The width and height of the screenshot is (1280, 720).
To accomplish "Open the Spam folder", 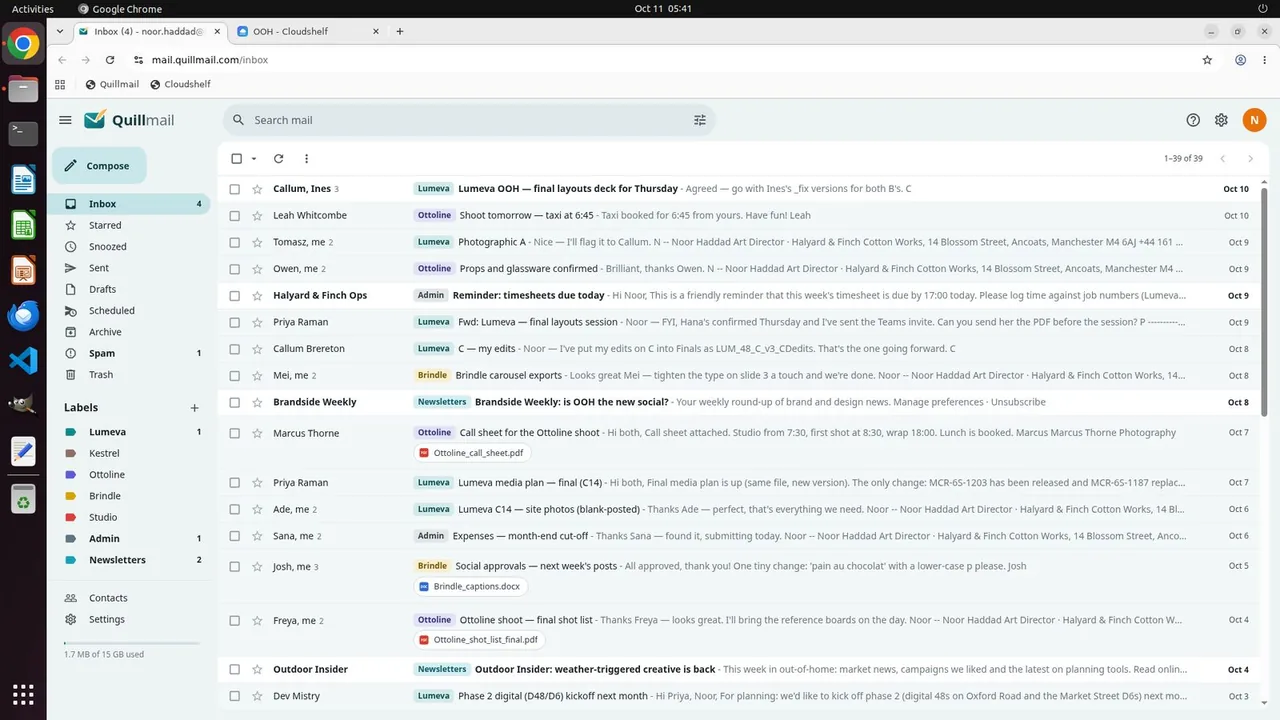I will 130,353.
